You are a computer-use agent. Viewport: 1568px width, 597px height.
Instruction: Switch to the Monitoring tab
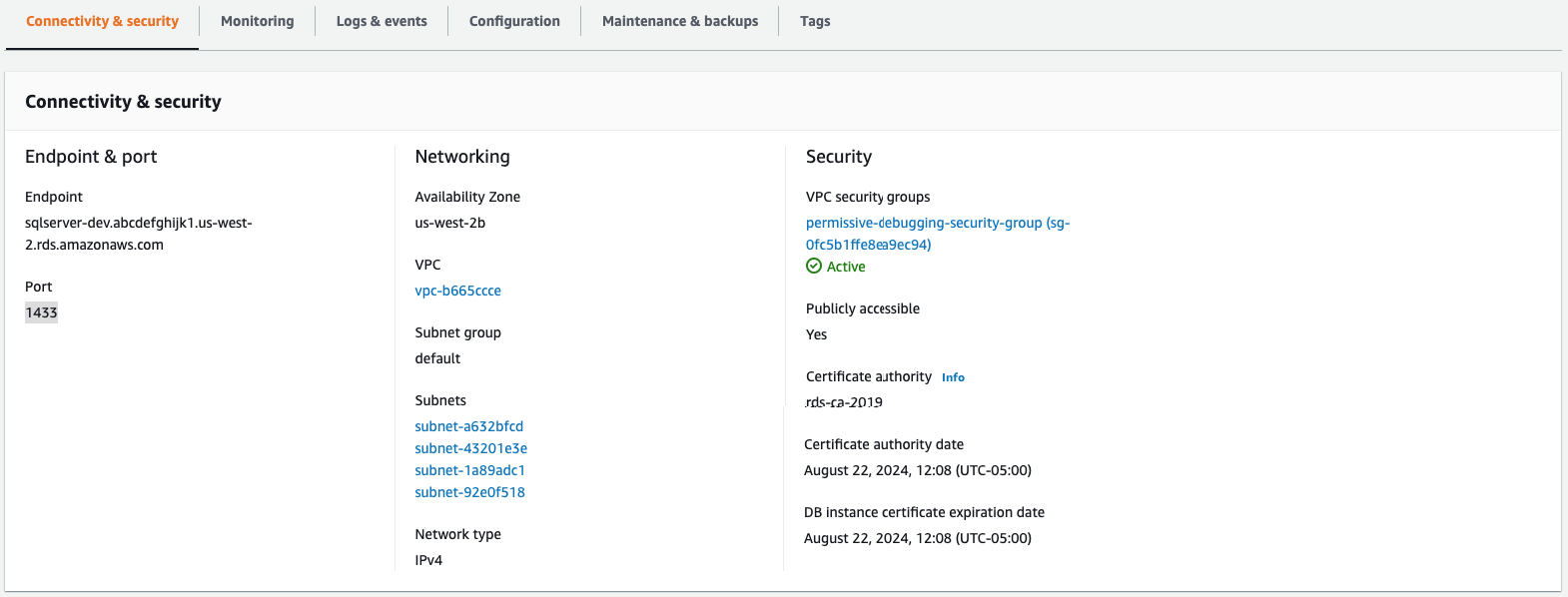257,21
